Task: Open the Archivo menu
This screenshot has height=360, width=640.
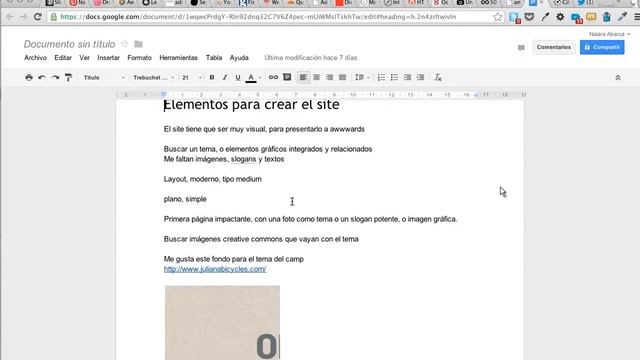Action: click(x=35, y=58)
